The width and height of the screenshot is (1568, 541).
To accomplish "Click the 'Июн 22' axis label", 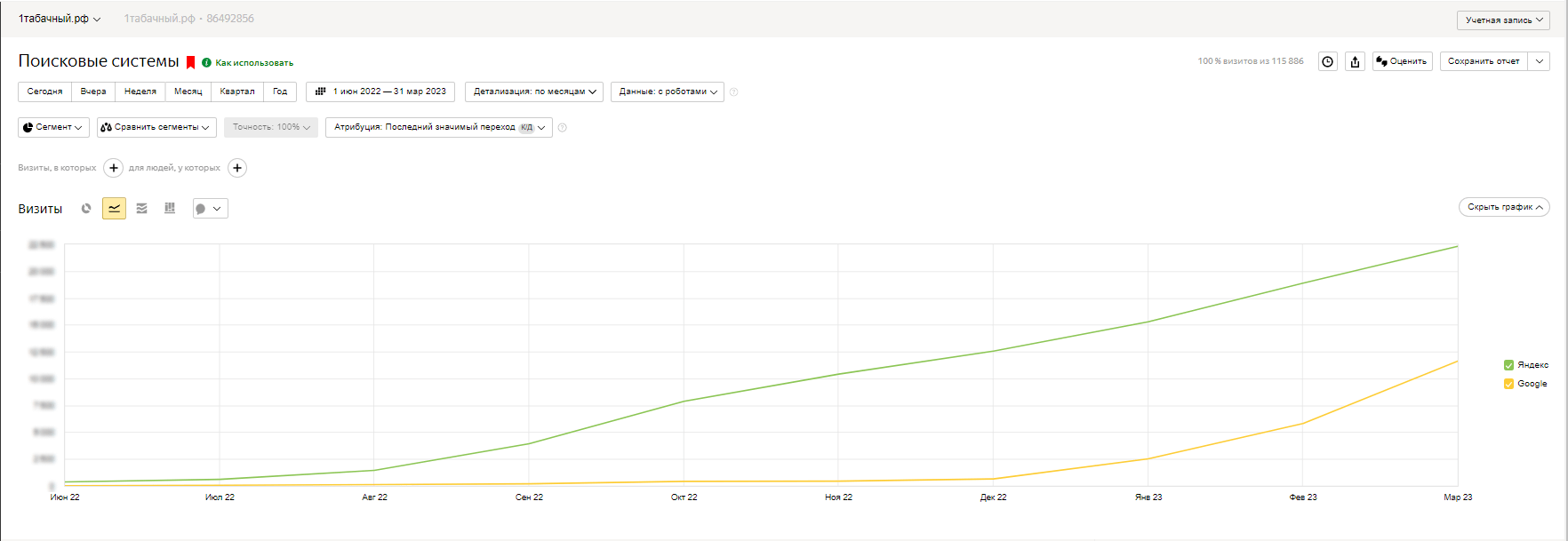I will click(x=65, y=497).
